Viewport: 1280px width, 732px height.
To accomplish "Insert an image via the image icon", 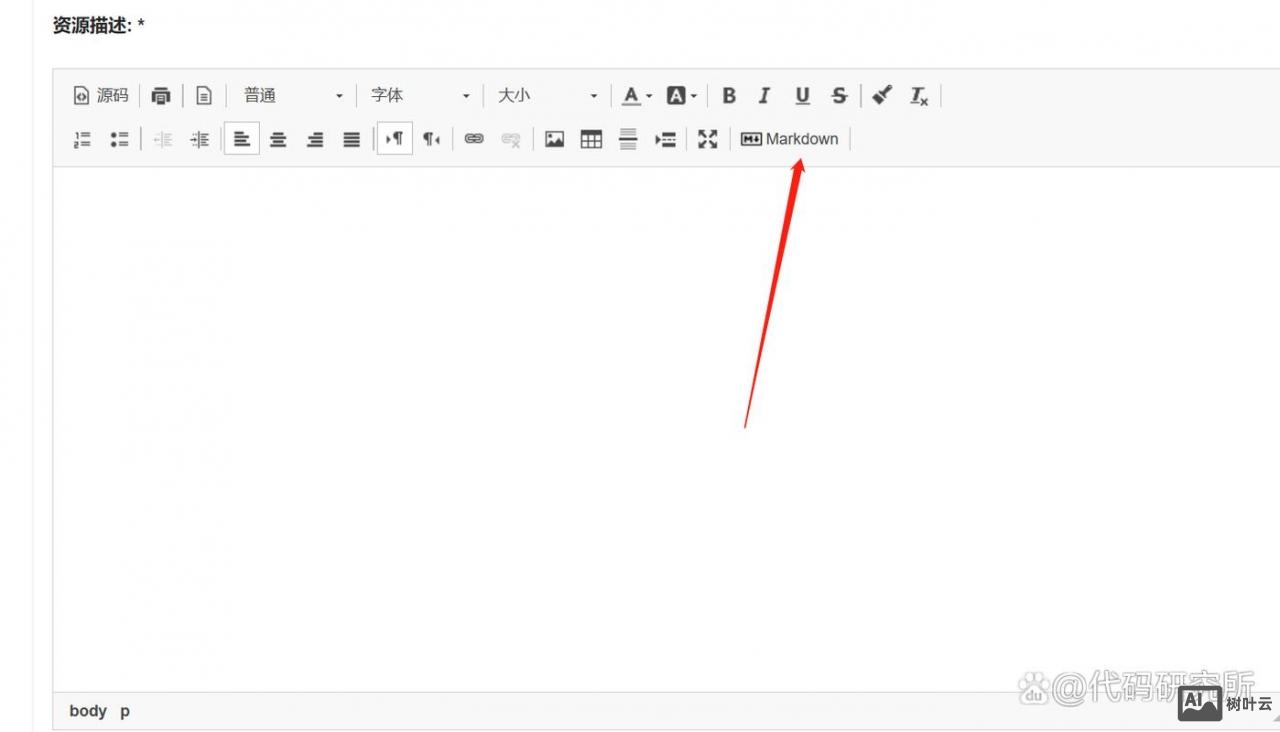I will [x=554, y=140].
